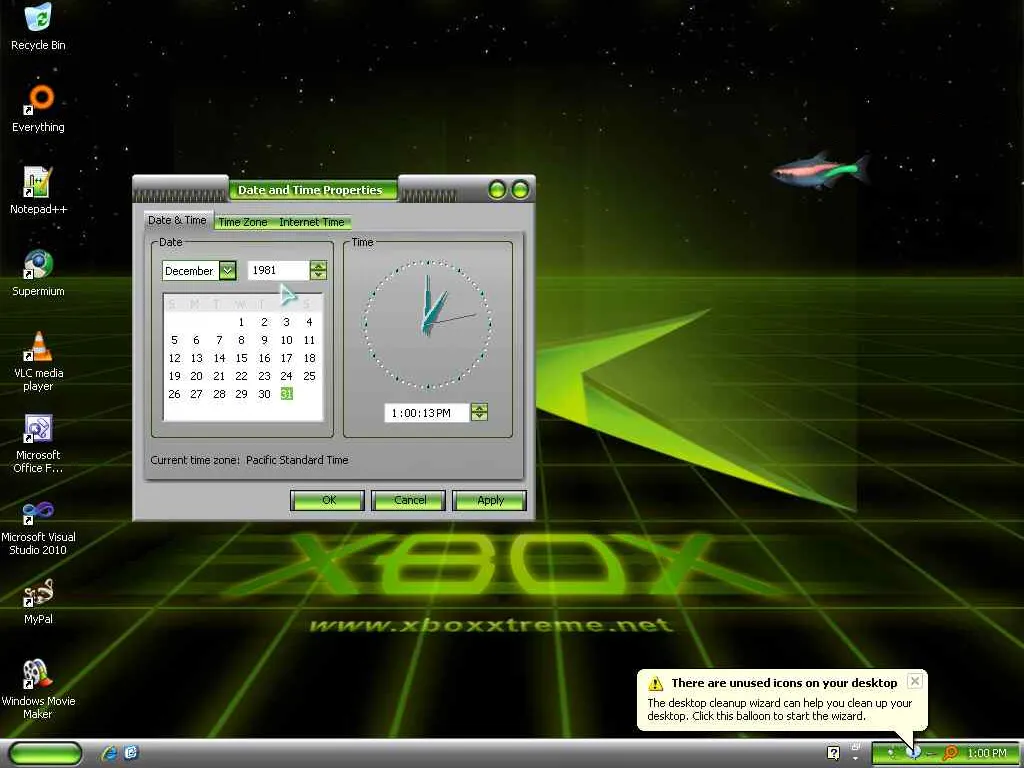Open the Recycle Bin desktop icon
The image size is (1024, 768).
(38, 26)
